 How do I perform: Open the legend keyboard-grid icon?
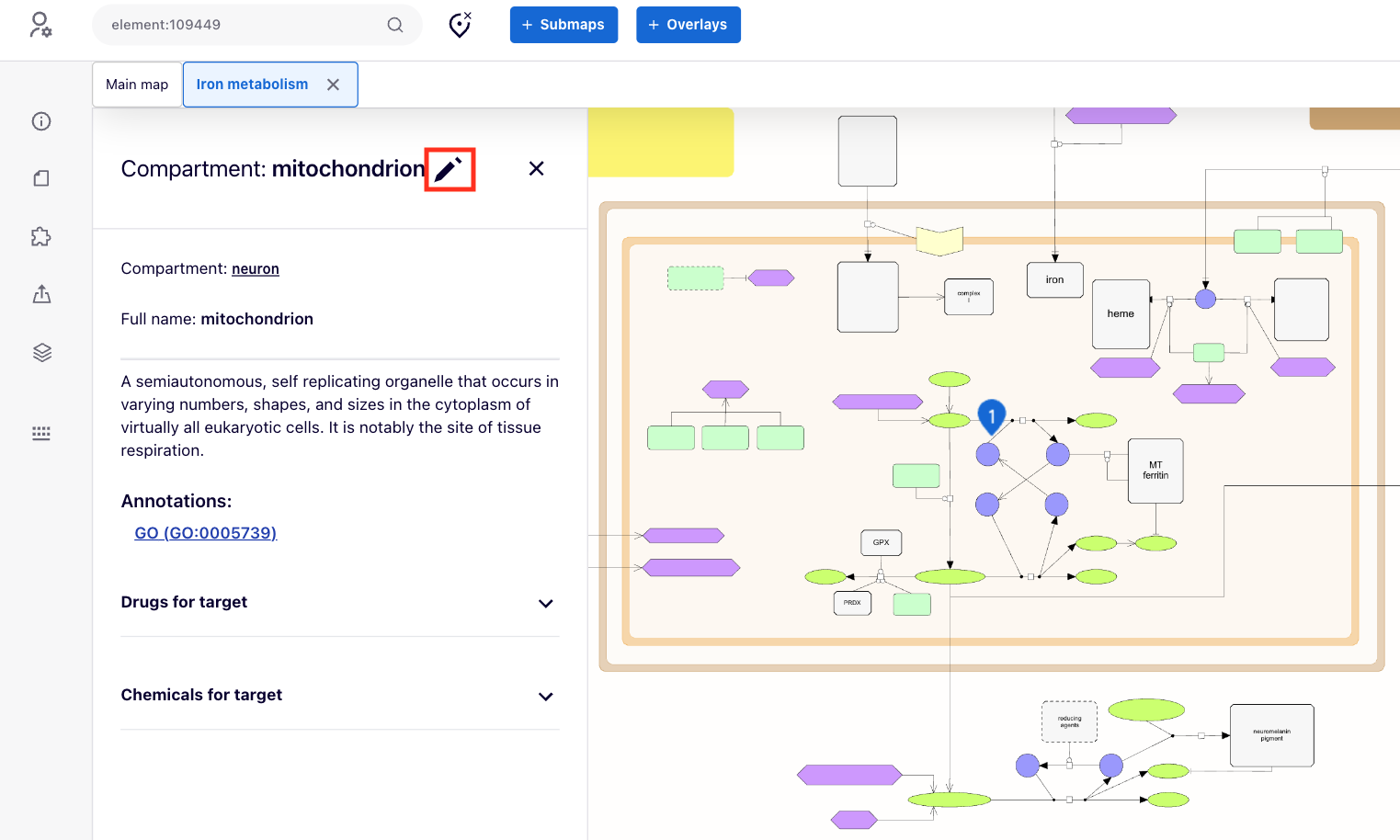(x=41, y=433)
